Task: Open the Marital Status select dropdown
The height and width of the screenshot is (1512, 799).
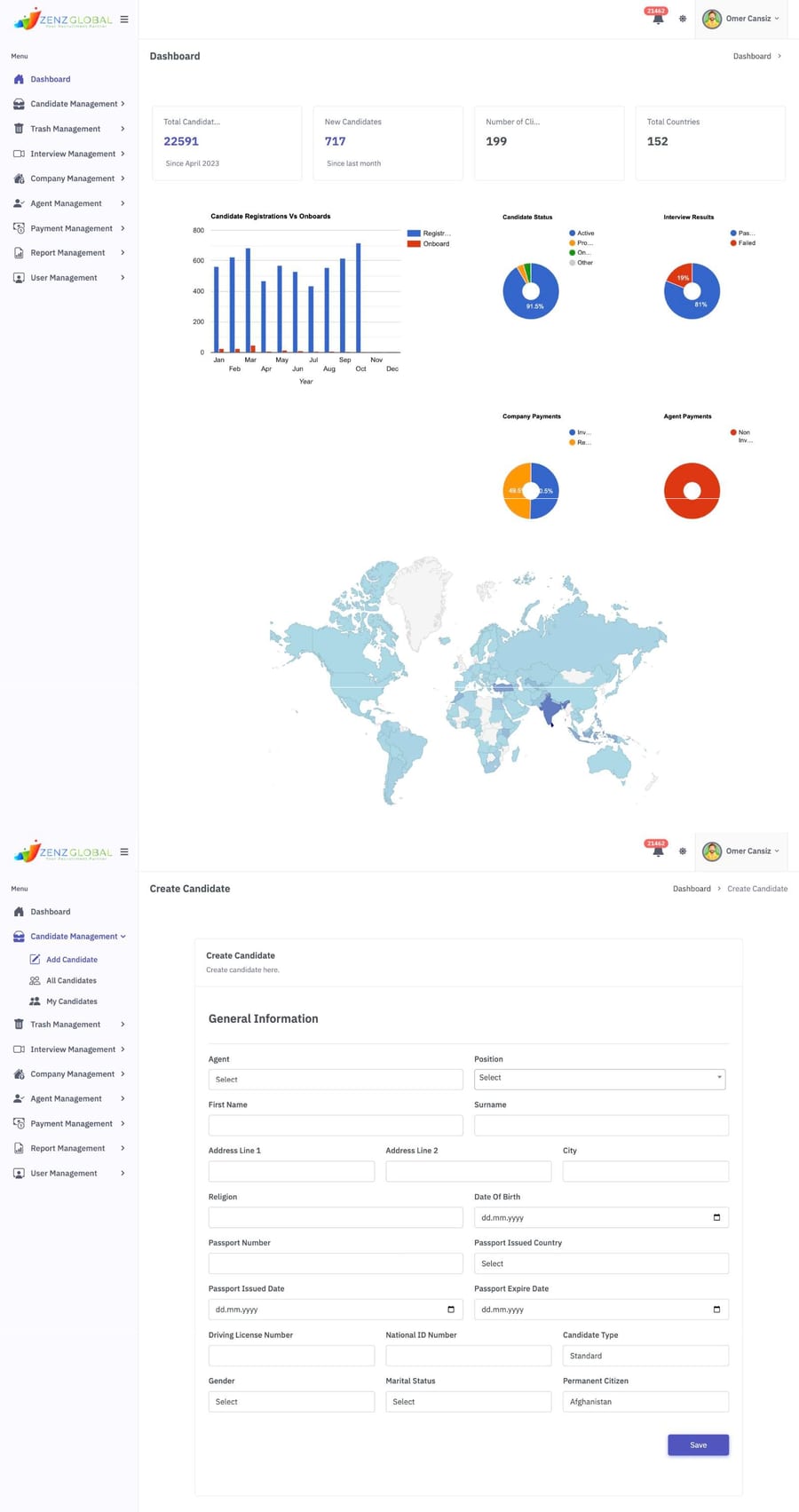Action: pos(468,1402)
